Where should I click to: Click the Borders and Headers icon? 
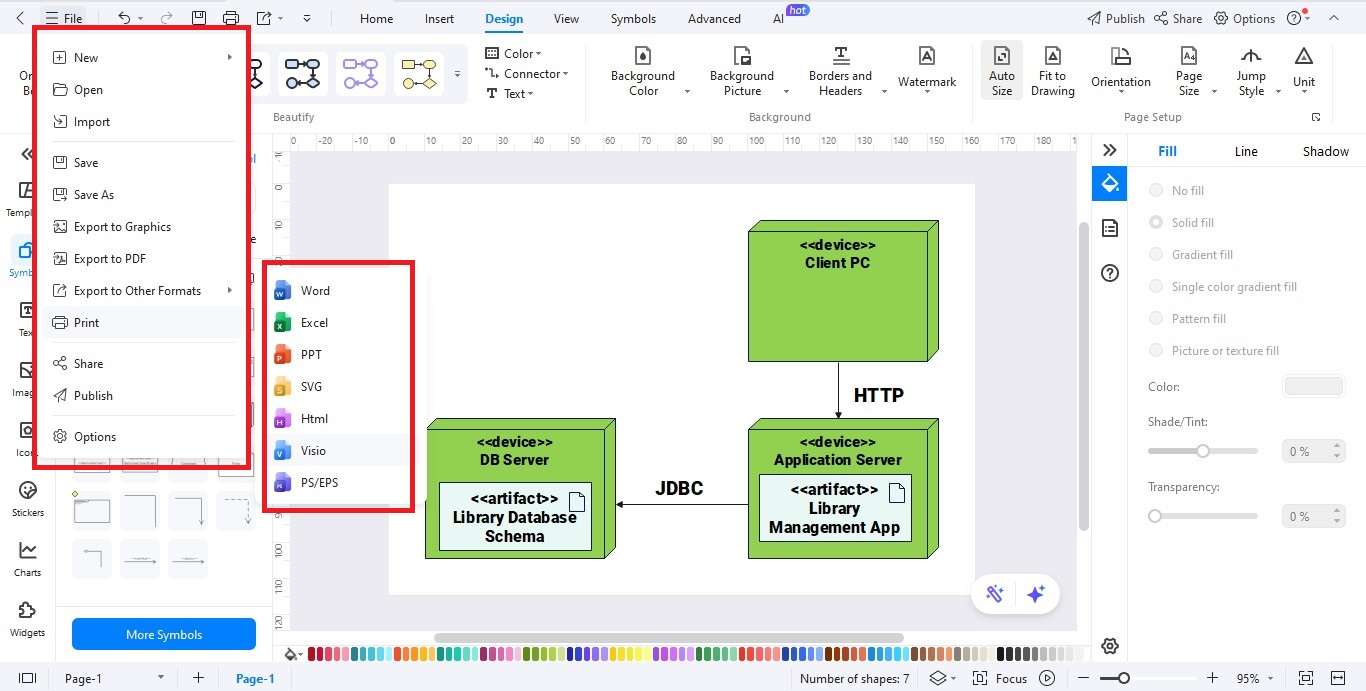(x=840, y=68)
